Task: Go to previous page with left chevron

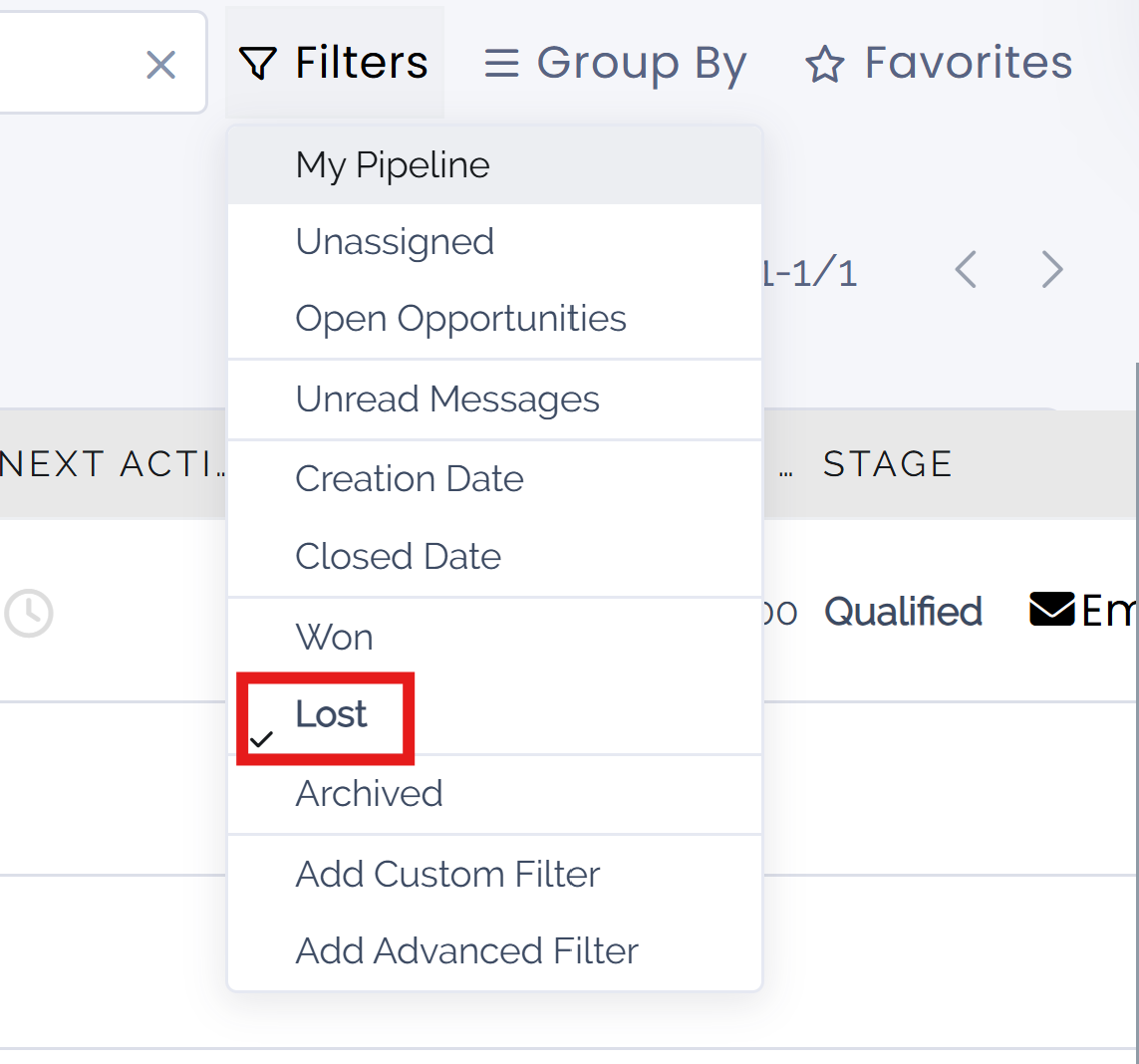Action: 965,269
